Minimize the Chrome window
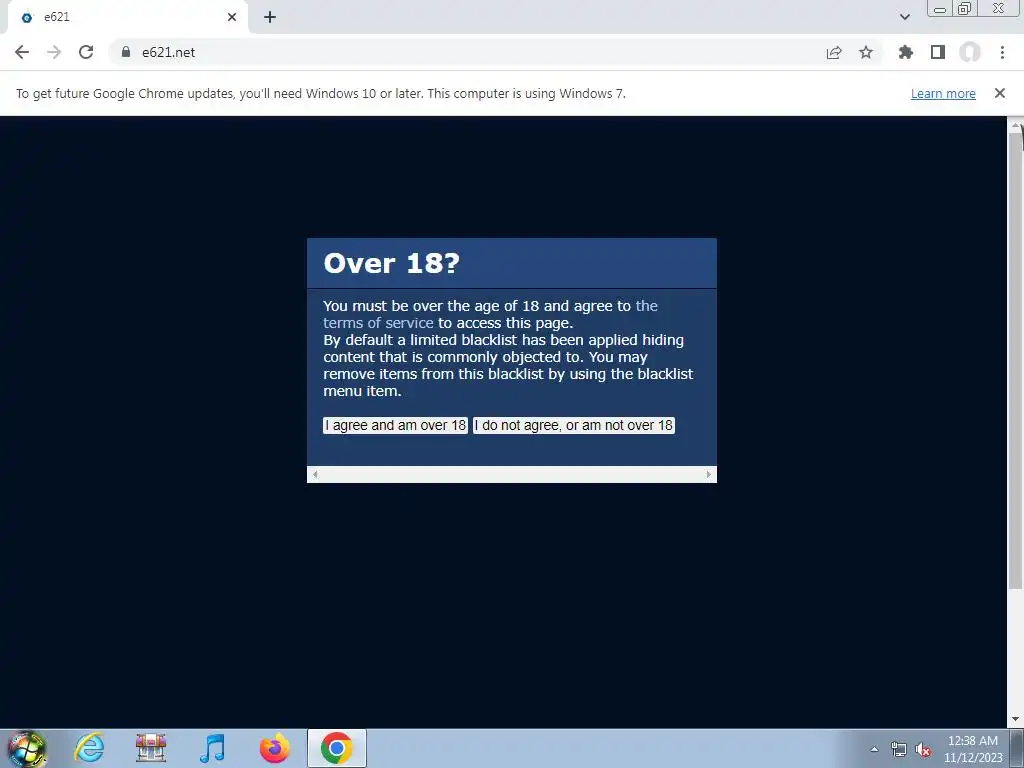This screenshot has width=1024, height=768. click(x=940, y=9)
